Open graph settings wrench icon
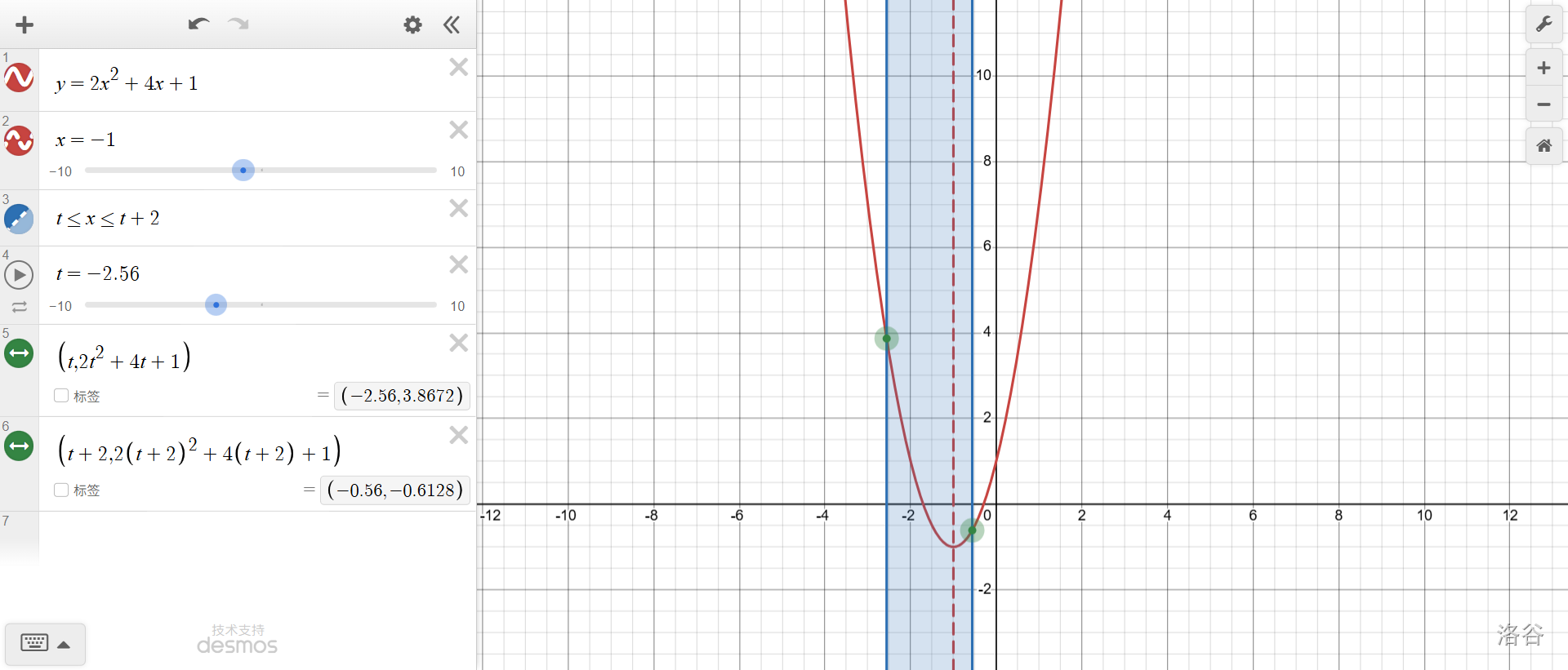The image size is (1568, 670). click(1543, 24)
